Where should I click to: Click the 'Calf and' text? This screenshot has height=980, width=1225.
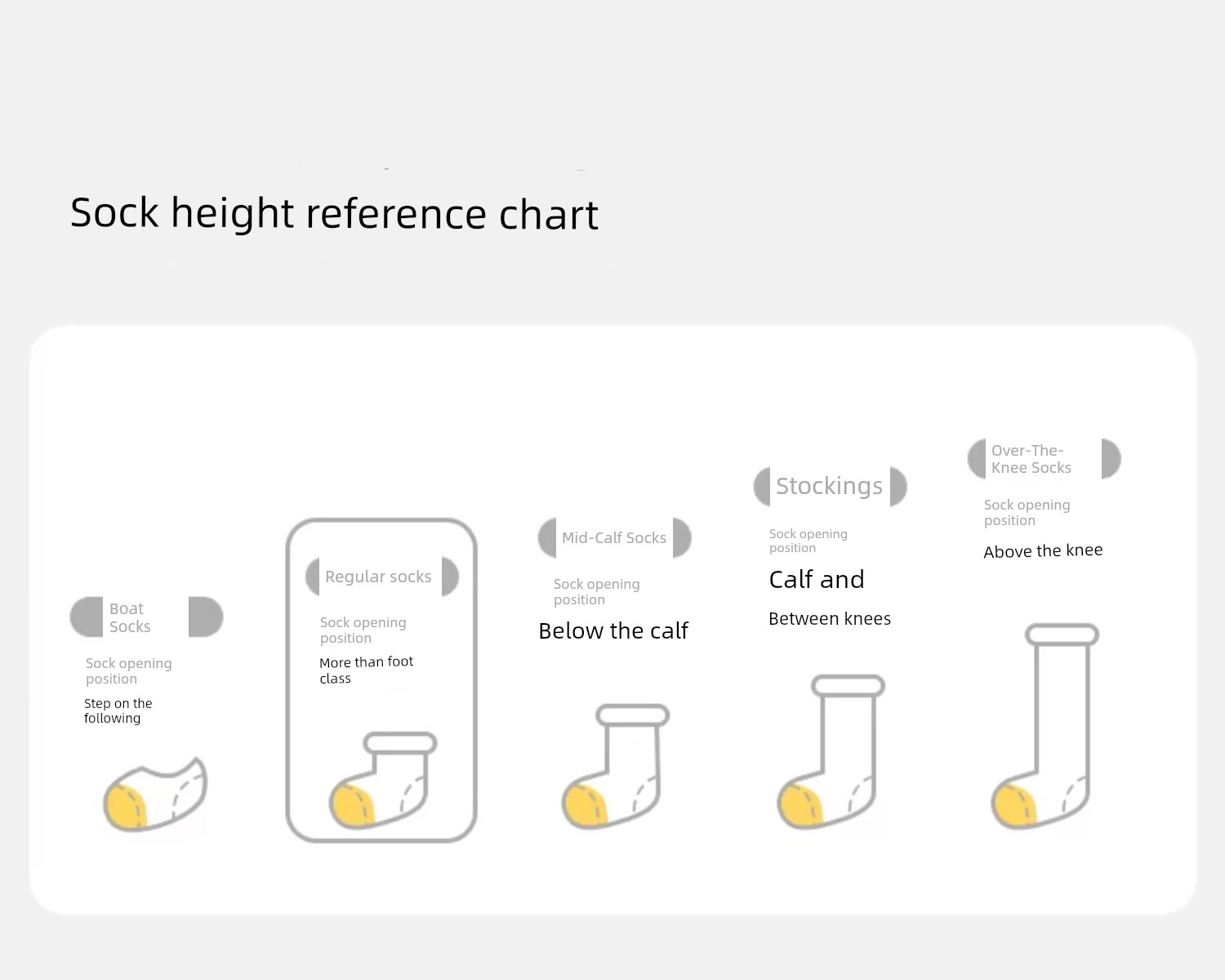[817, 579]
